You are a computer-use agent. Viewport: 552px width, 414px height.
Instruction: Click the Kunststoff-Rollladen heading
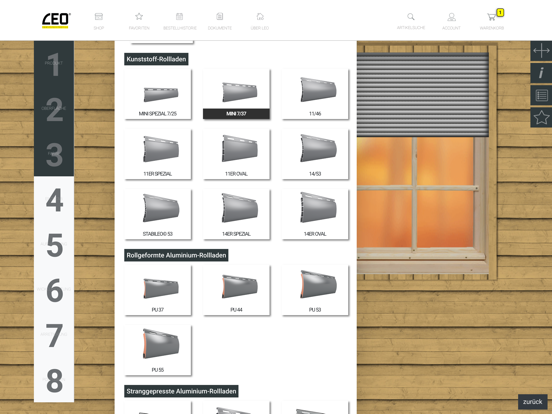[156, 59]
